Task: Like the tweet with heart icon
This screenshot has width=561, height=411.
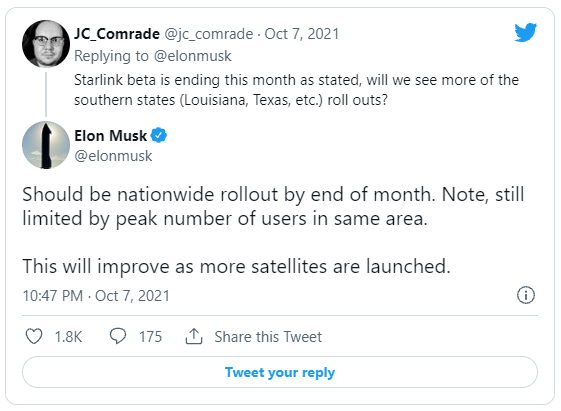Action: coord(34,336)
